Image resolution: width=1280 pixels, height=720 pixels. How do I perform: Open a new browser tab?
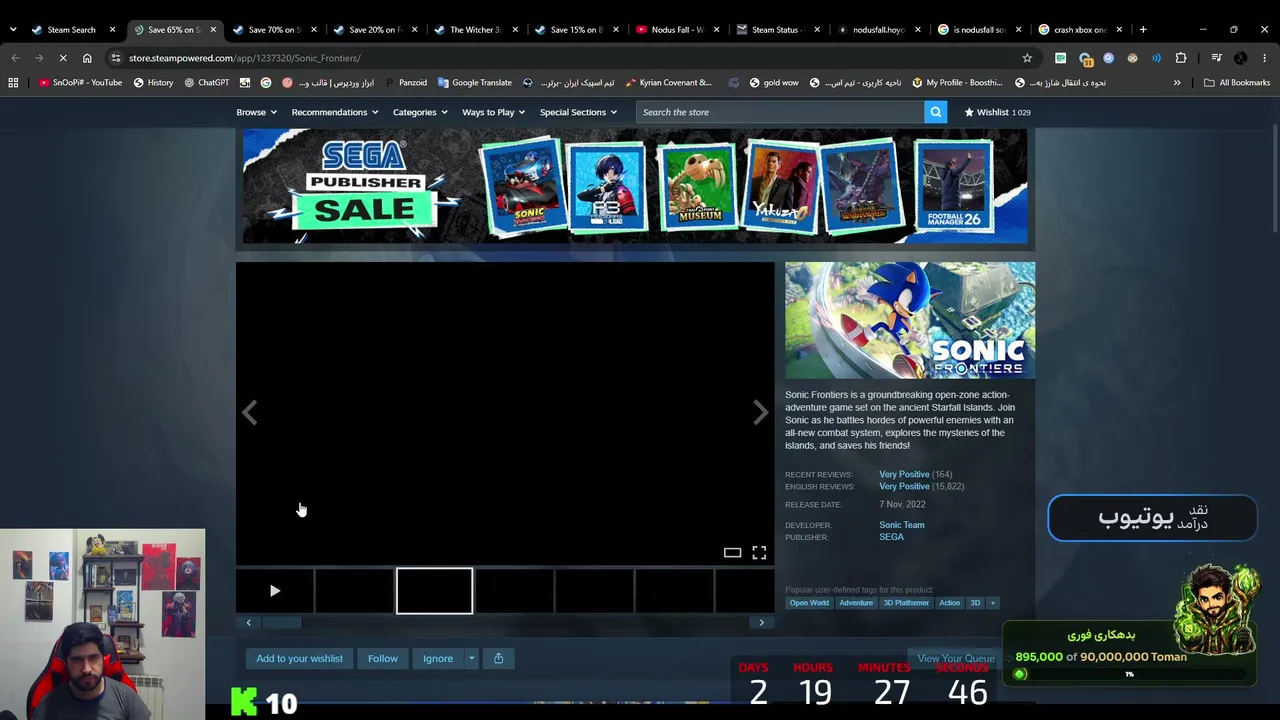point(1143,30)
